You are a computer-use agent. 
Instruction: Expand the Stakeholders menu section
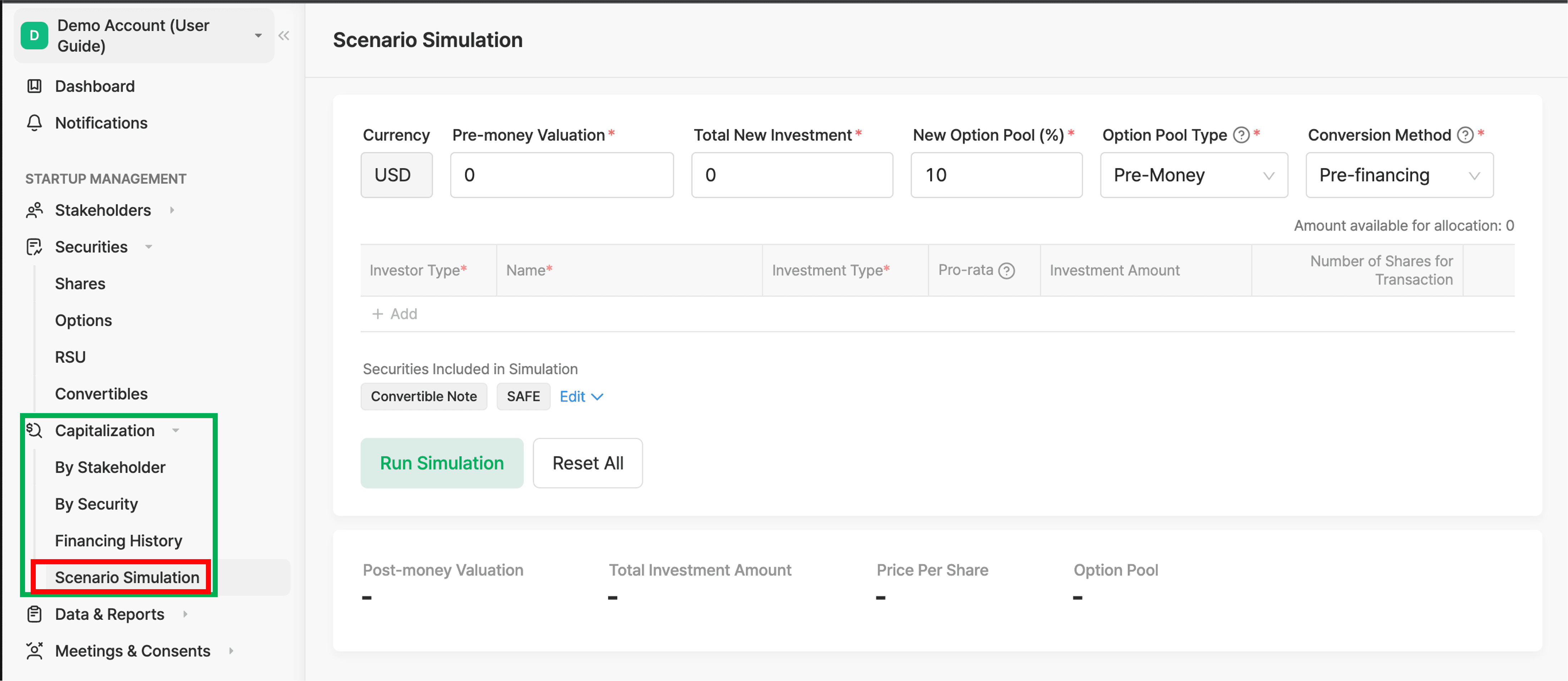(102, 210)
